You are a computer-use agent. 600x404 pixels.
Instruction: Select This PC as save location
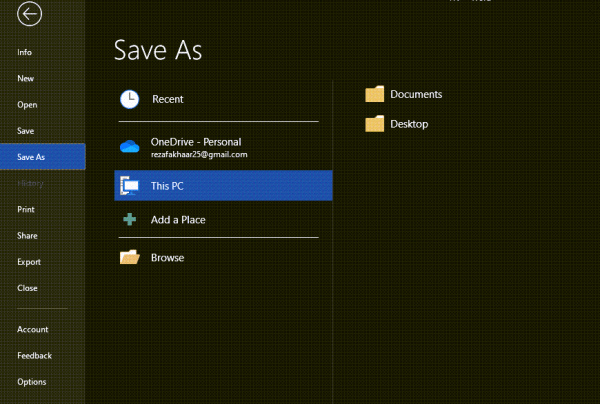(223, 186)
